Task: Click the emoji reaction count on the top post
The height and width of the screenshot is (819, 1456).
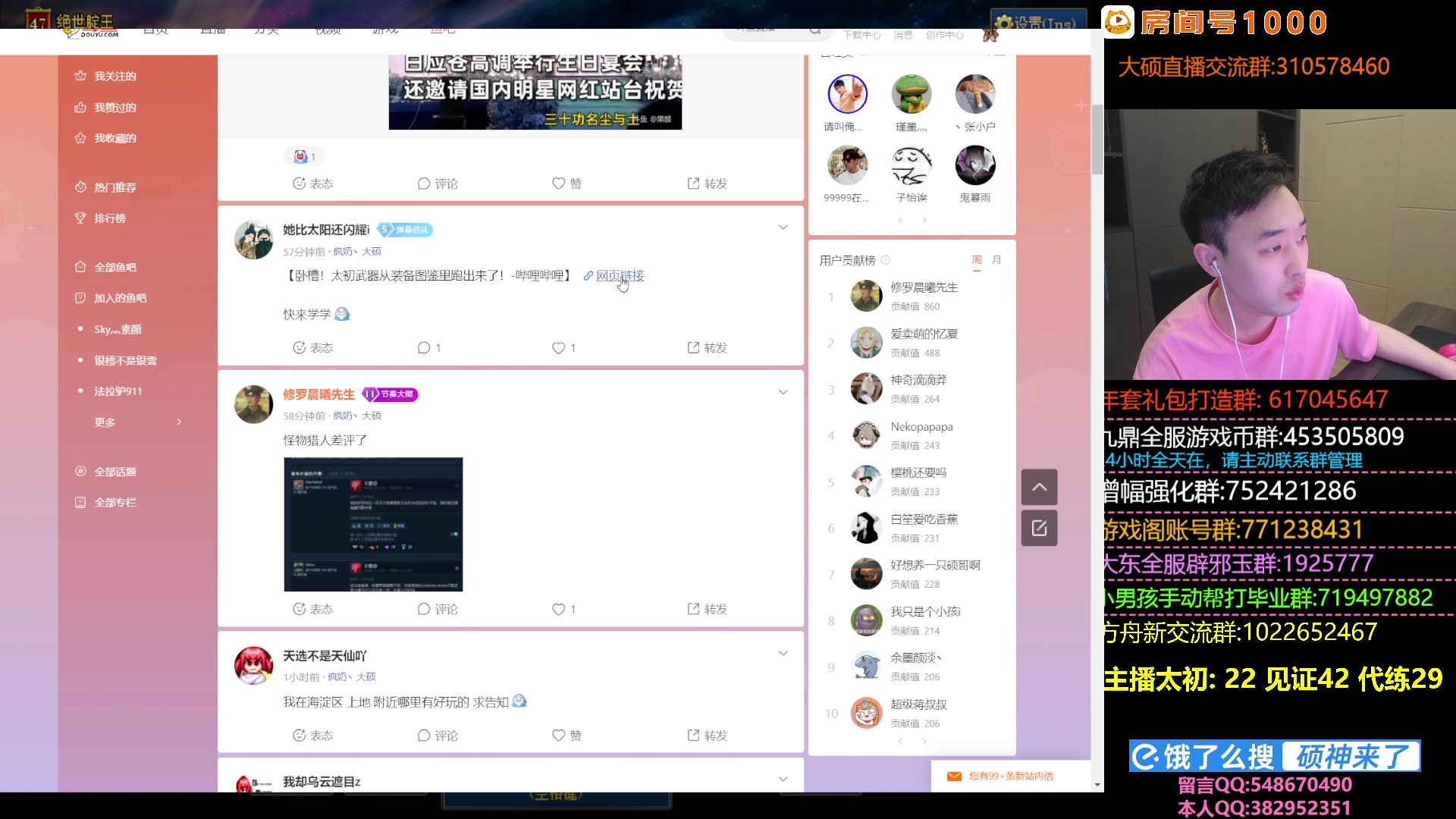Action: (x=304, y=156)
